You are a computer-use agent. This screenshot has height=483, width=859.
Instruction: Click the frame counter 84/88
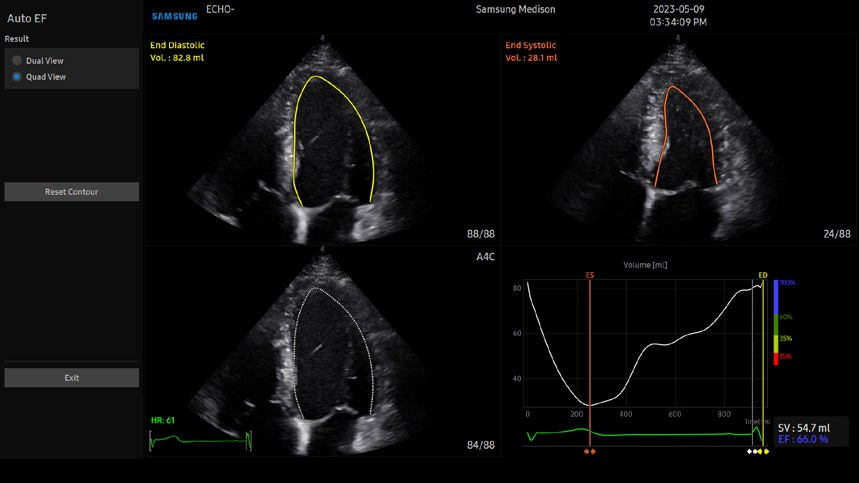coord(481,445)
